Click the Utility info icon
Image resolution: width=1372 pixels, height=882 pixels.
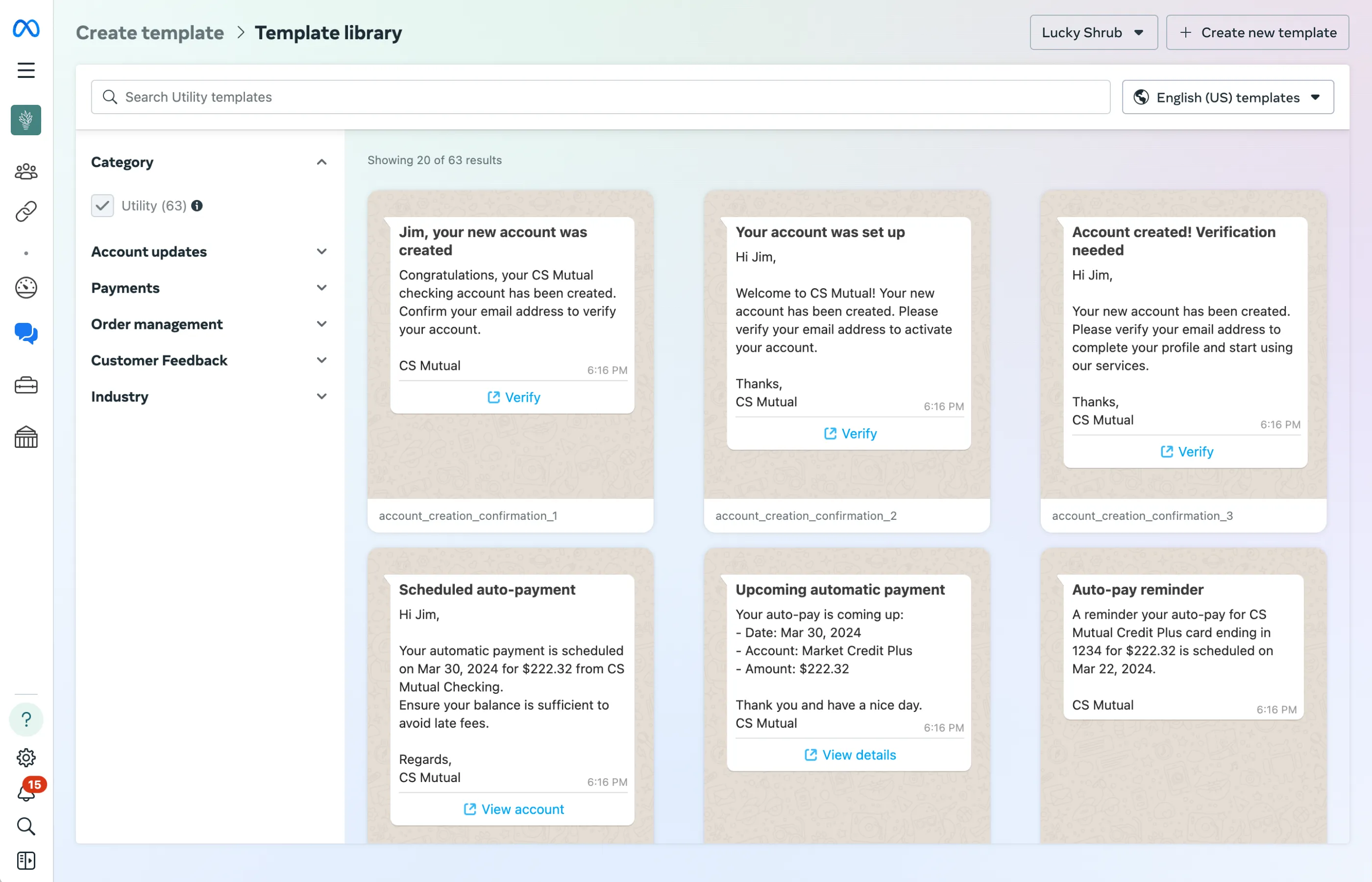tap(197, 206)
